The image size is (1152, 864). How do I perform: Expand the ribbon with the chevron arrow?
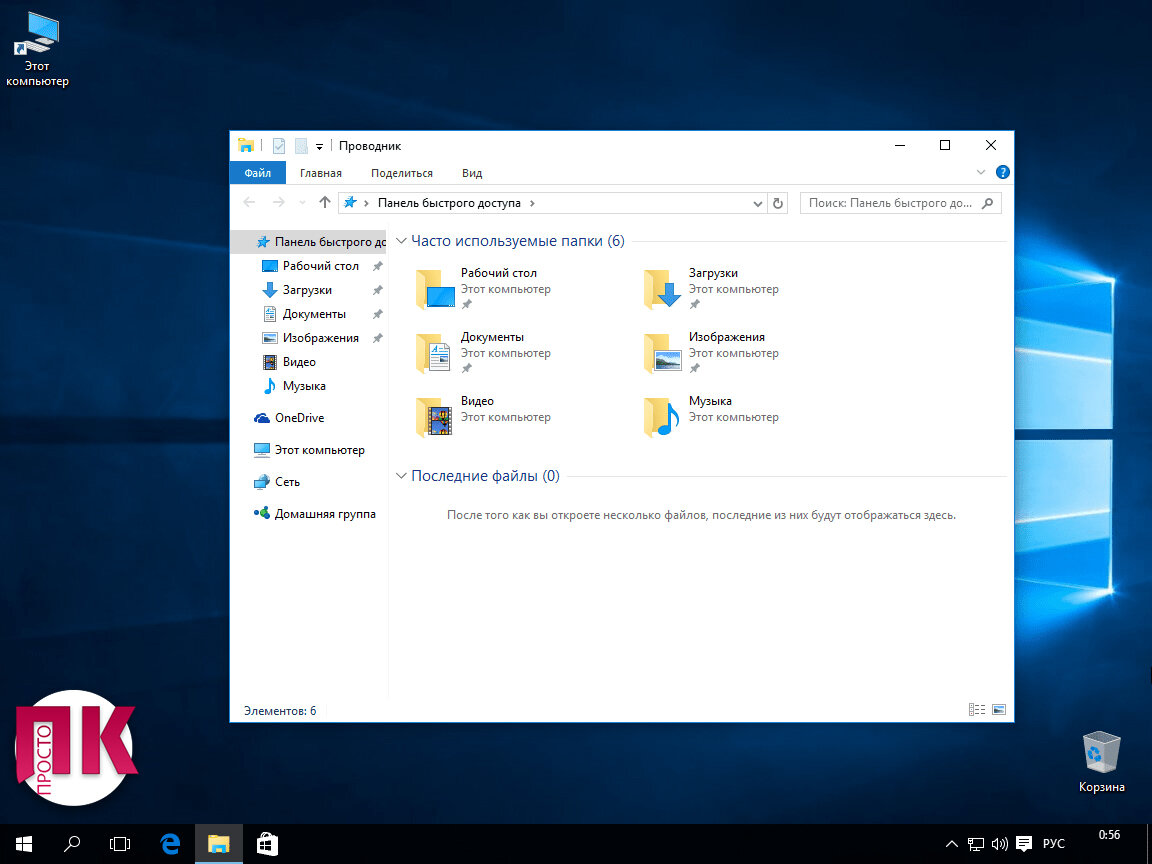pyautogui.click(x=980, y=173)
